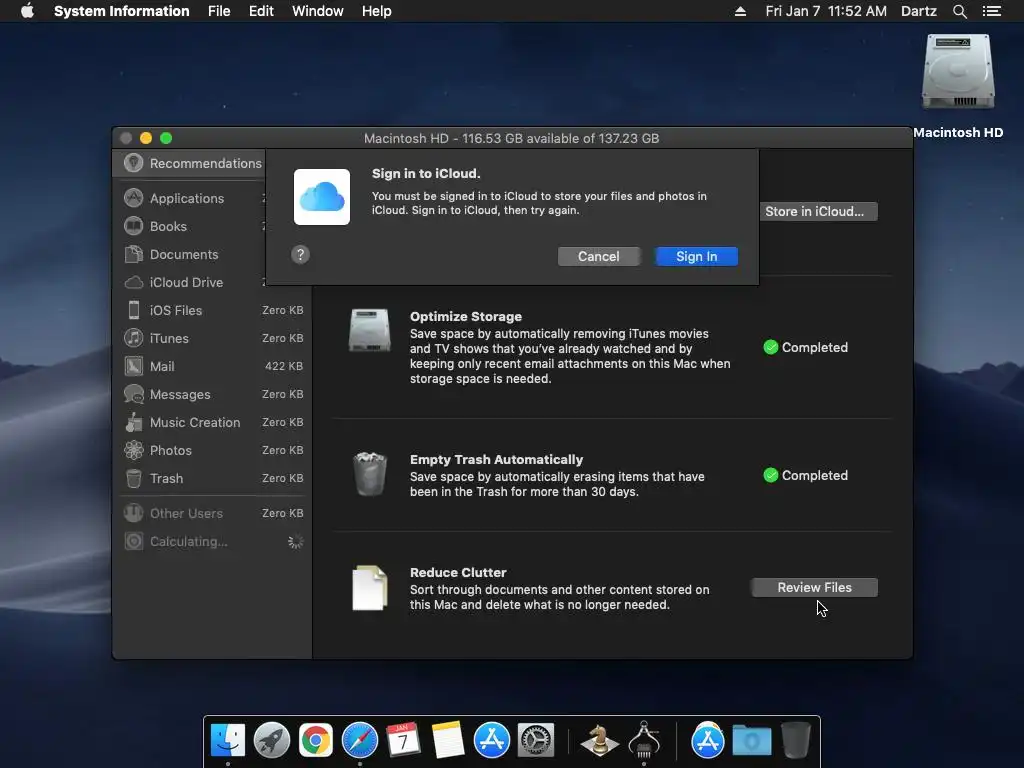This screenshot has width=1024, height=768.
Task: Click the Reduce Clutter document icon
Action: 370,588
